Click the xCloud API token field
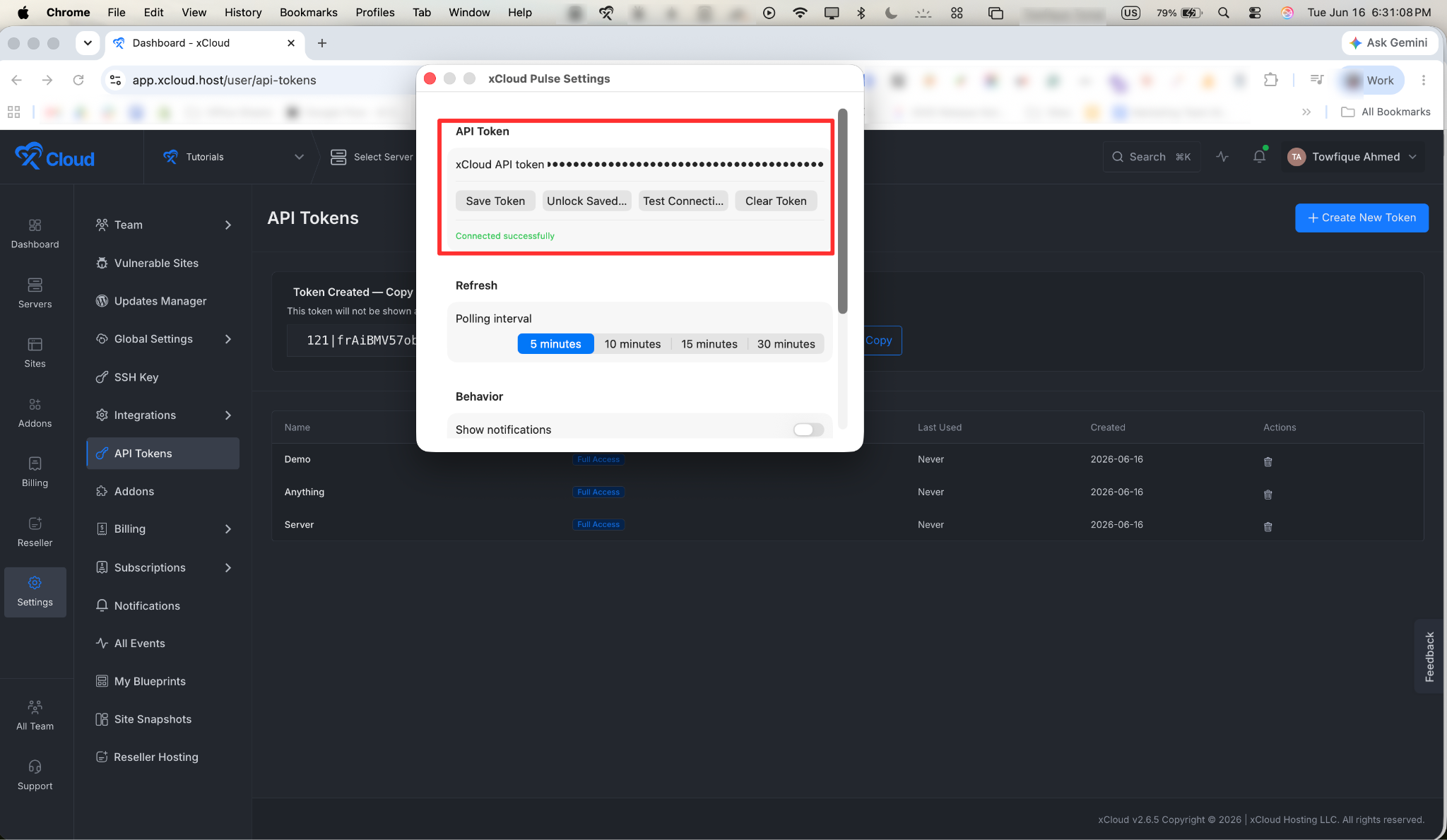Viewport: 1447px width, 840px height. [x=685, y=165]
